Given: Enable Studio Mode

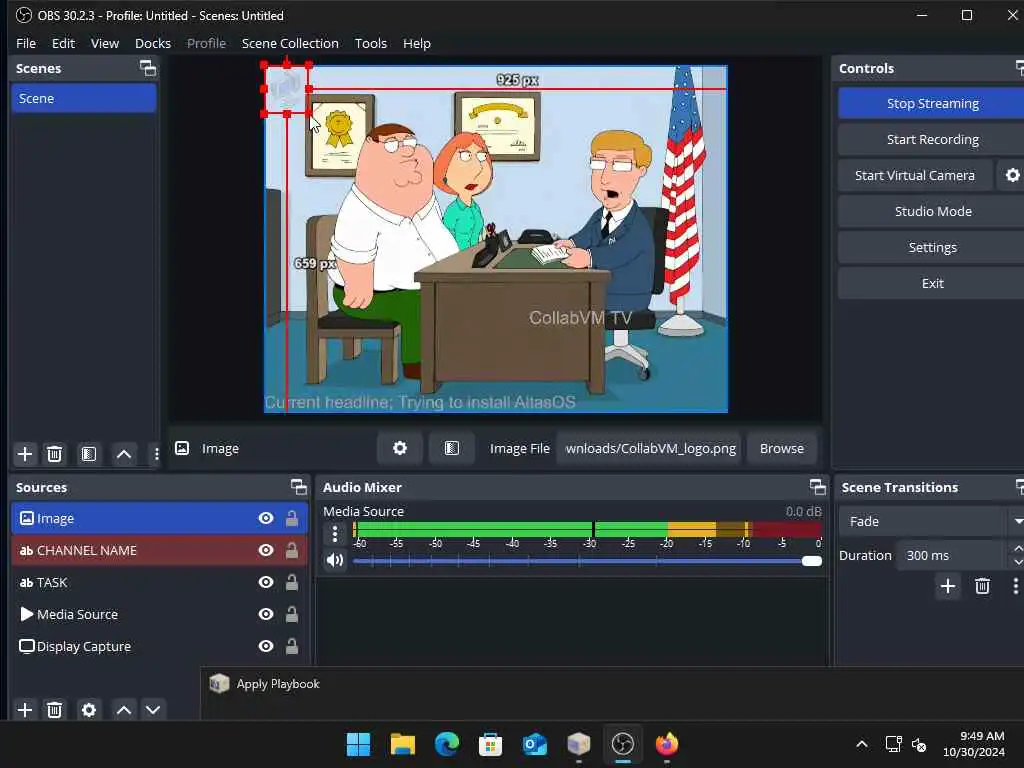Looking at the screenshot, I should click(932, 211).
